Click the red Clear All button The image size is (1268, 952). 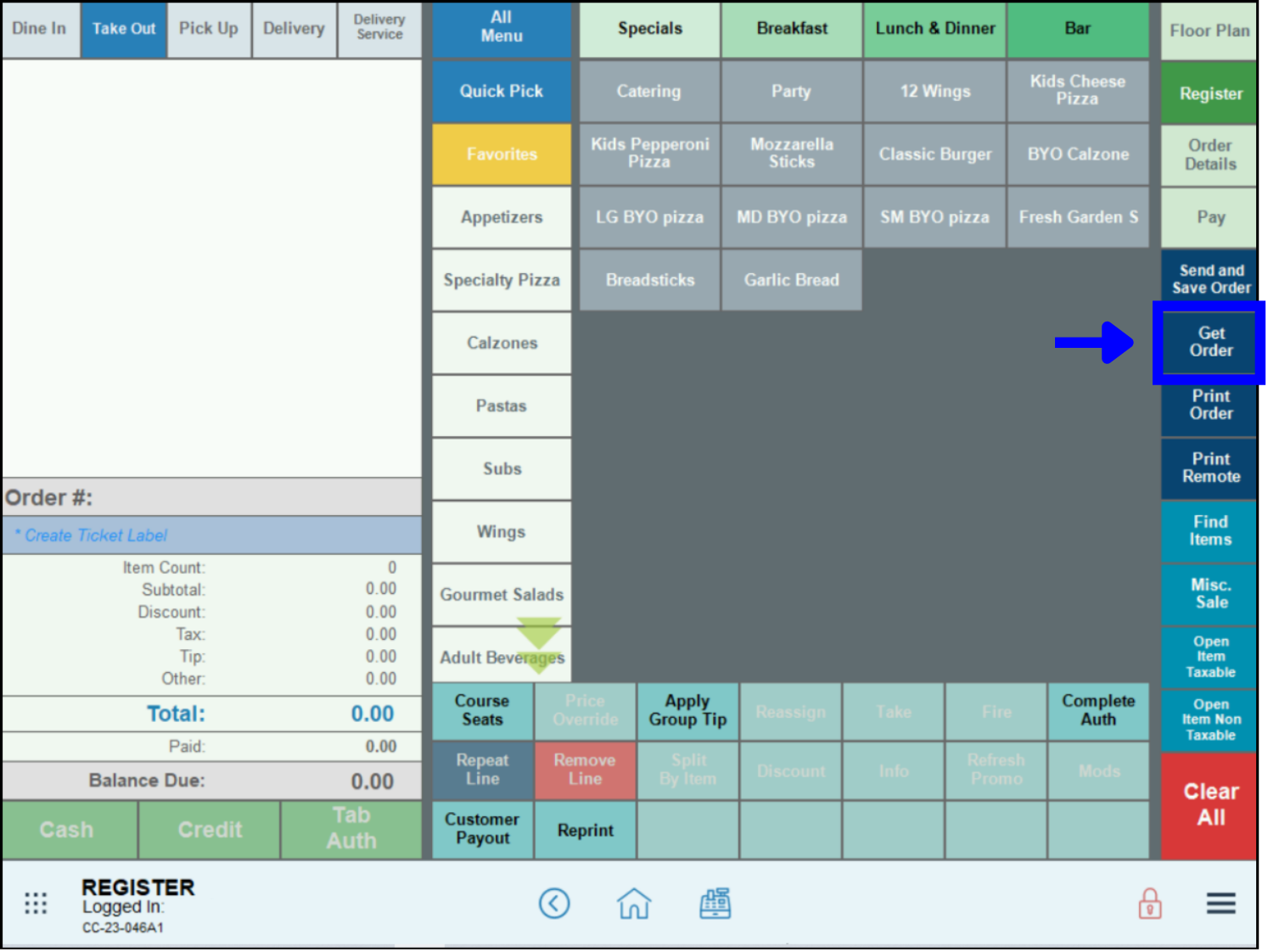tap(1209, 805)
